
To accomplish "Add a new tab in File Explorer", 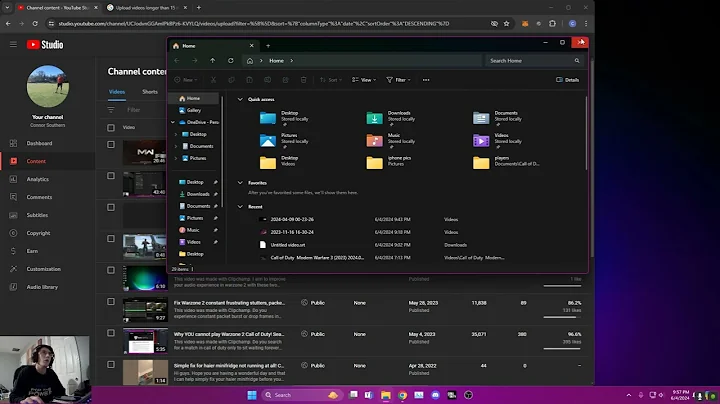I will 268,46.
